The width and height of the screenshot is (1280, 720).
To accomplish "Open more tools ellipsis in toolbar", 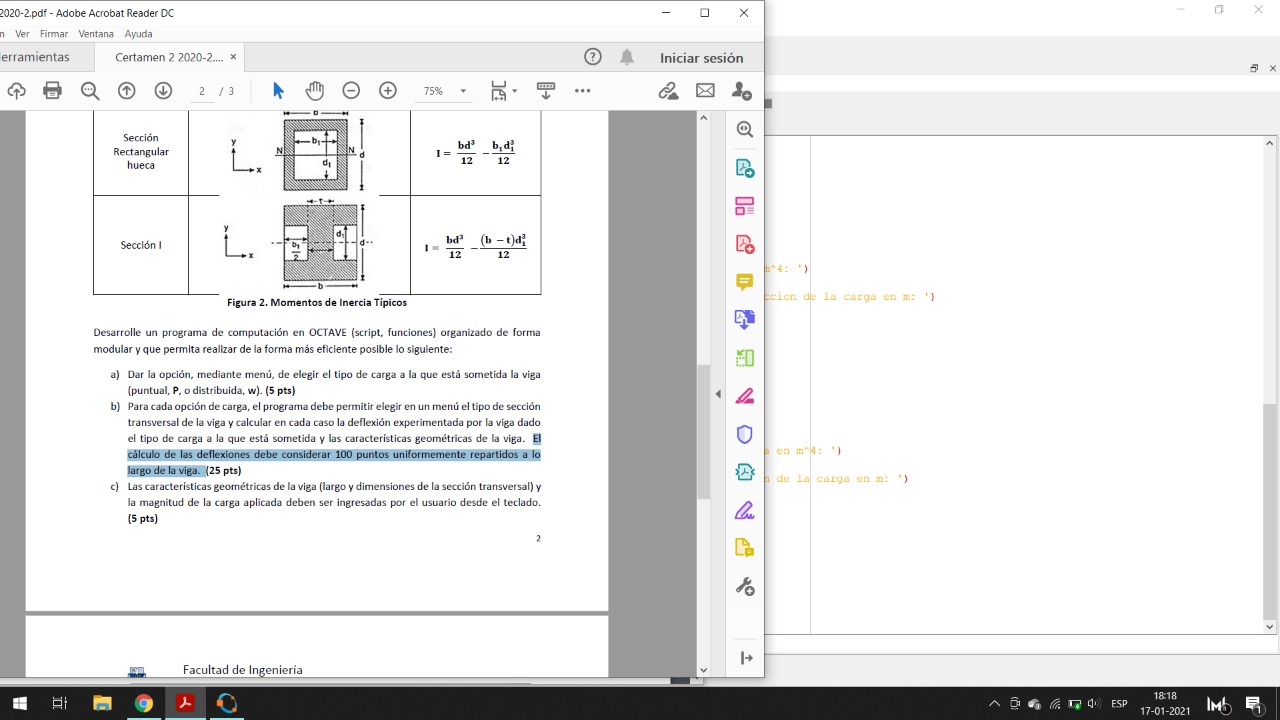I will click(x=583, y=91).
